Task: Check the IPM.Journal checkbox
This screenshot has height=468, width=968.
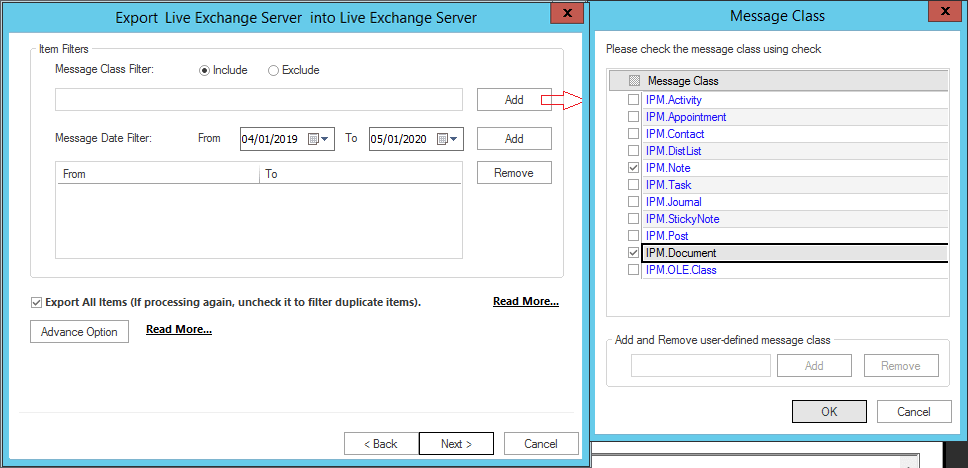Action: 633,201
